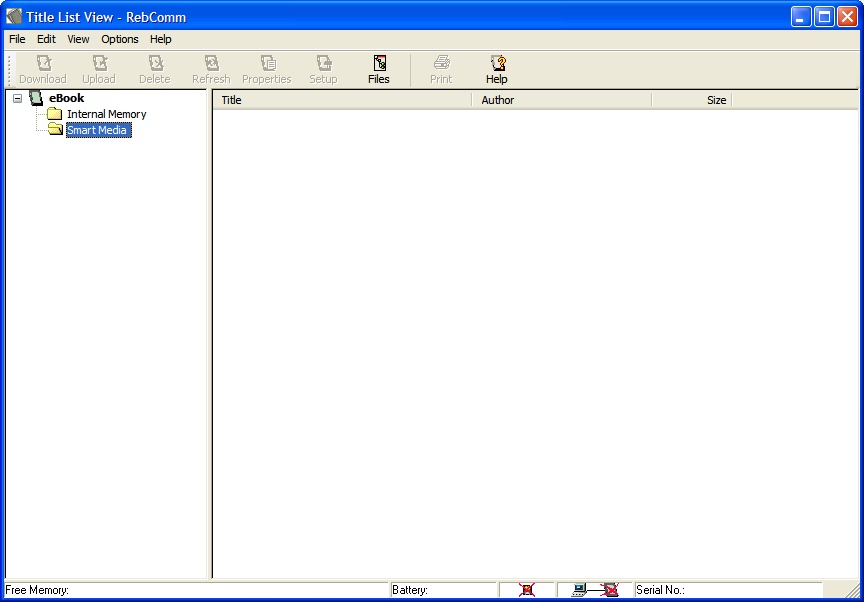The width and height of the screenshot is (864, 602).
Task: Sort list by Size column header
Action: pos(692,100)
